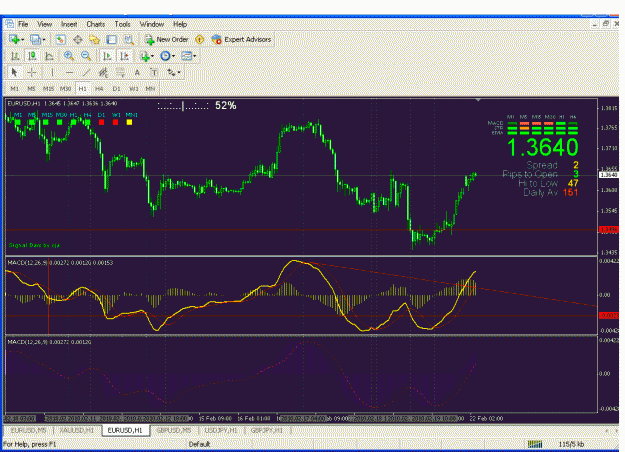The height and width of the screenshot is (452, 625).
Task: Select the crosshair tool
Action: [32, 73]
